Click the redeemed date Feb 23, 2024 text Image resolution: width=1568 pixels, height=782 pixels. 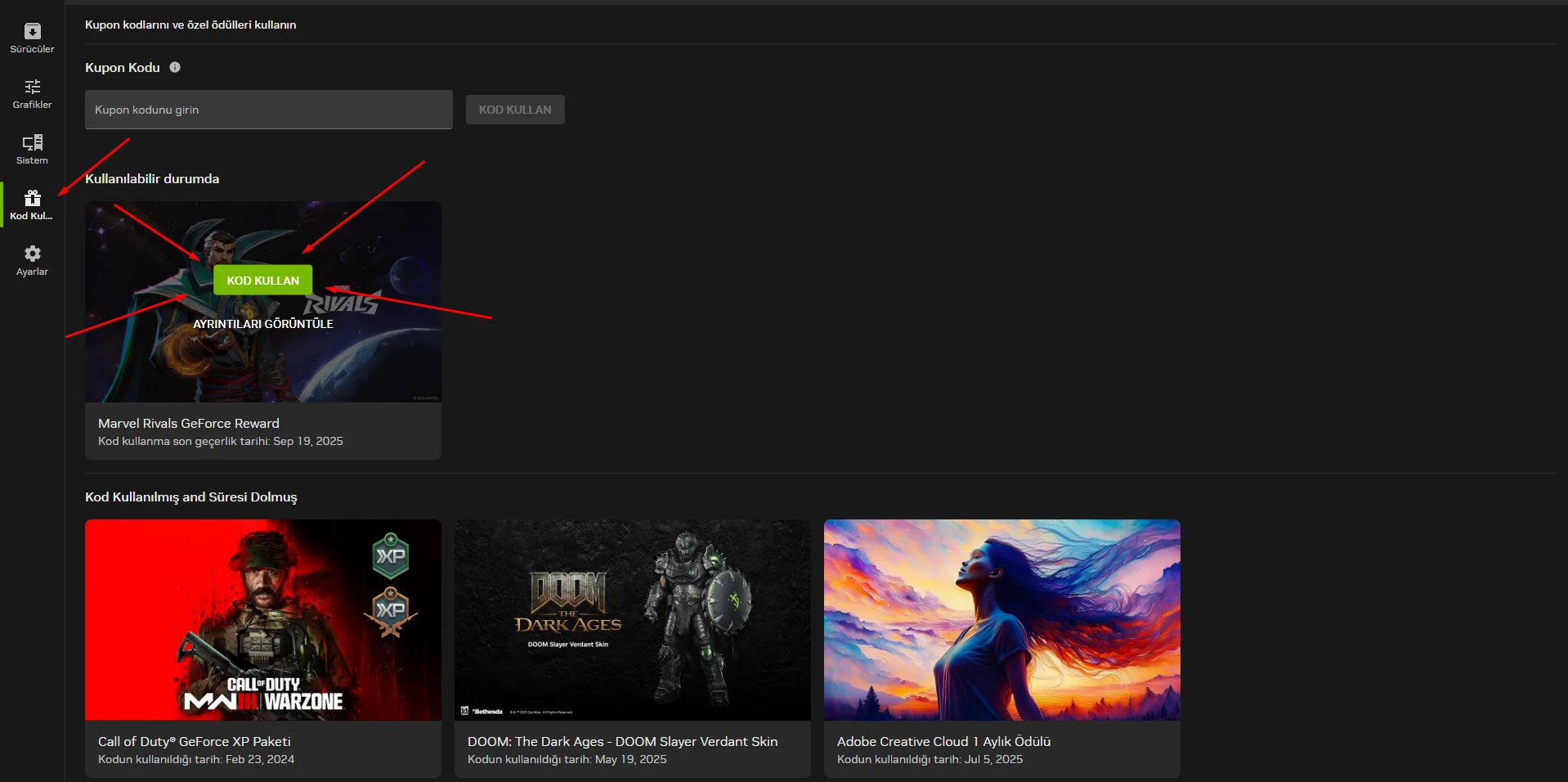[260, 759]
